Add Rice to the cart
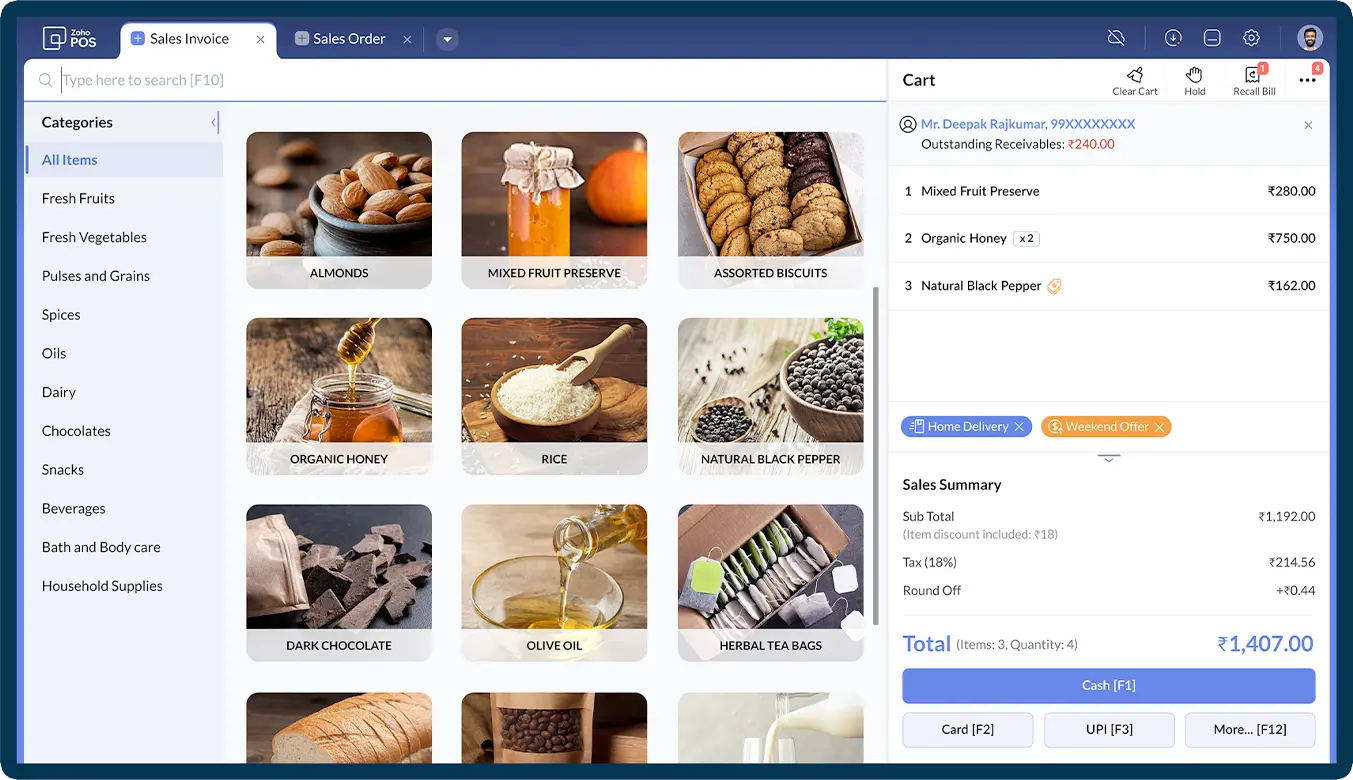 [554, 396]
